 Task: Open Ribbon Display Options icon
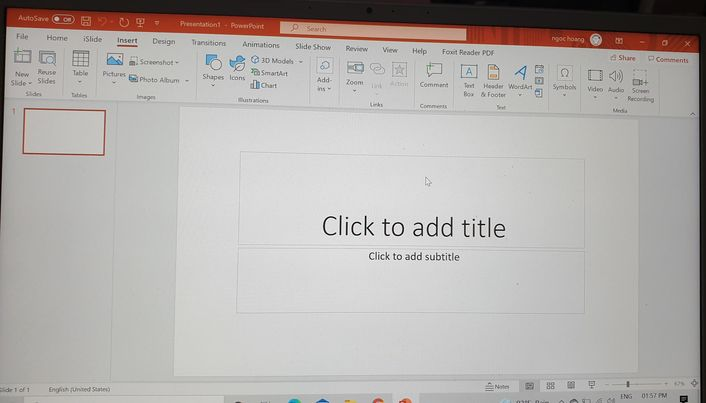(x=620, y=41)
